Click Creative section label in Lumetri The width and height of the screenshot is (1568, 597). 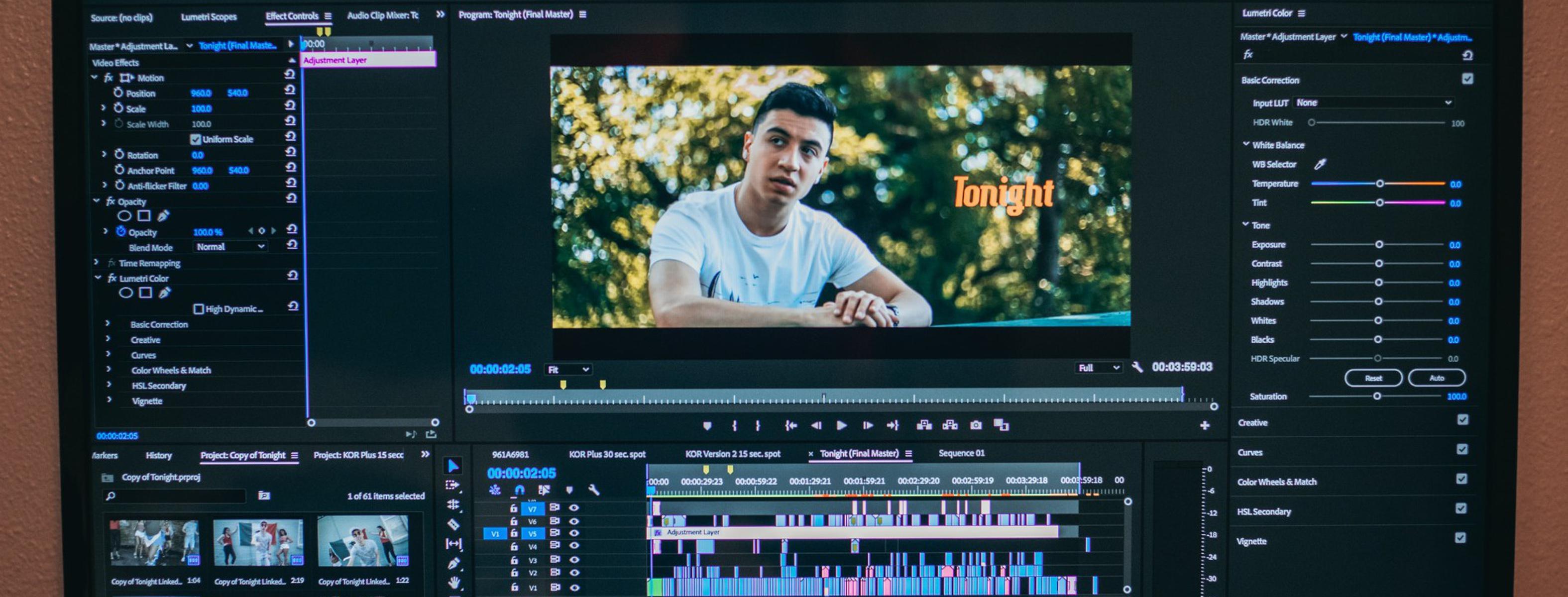[x=1252, y=422]
